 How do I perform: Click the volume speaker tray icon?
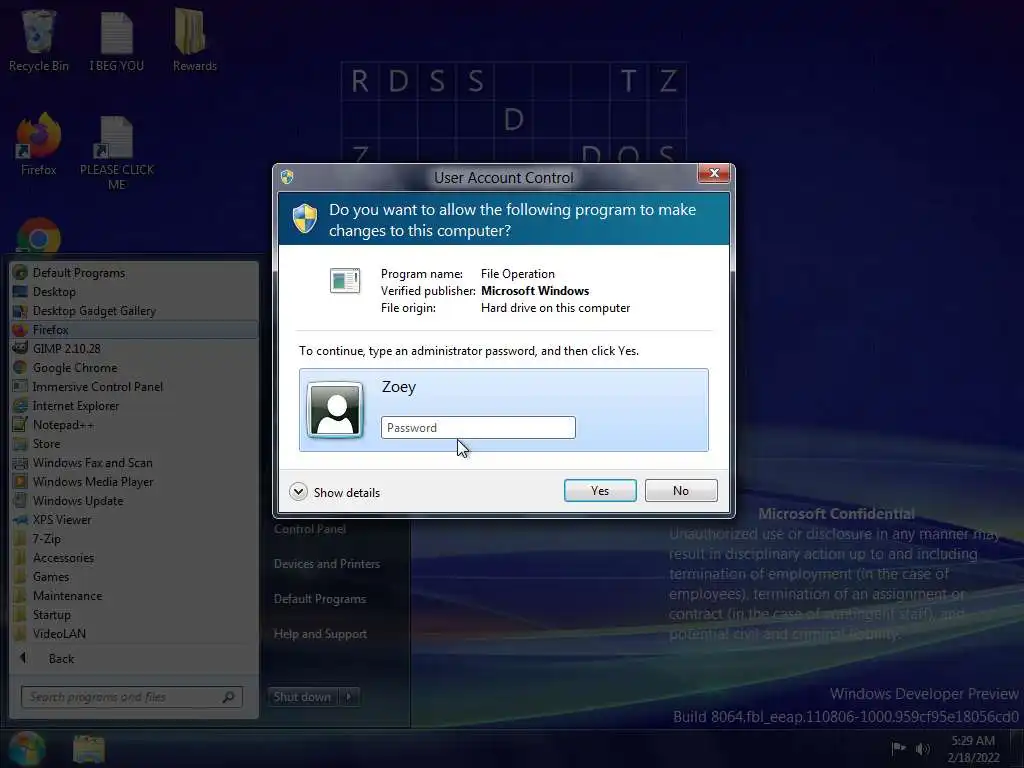tap(922, 749)
